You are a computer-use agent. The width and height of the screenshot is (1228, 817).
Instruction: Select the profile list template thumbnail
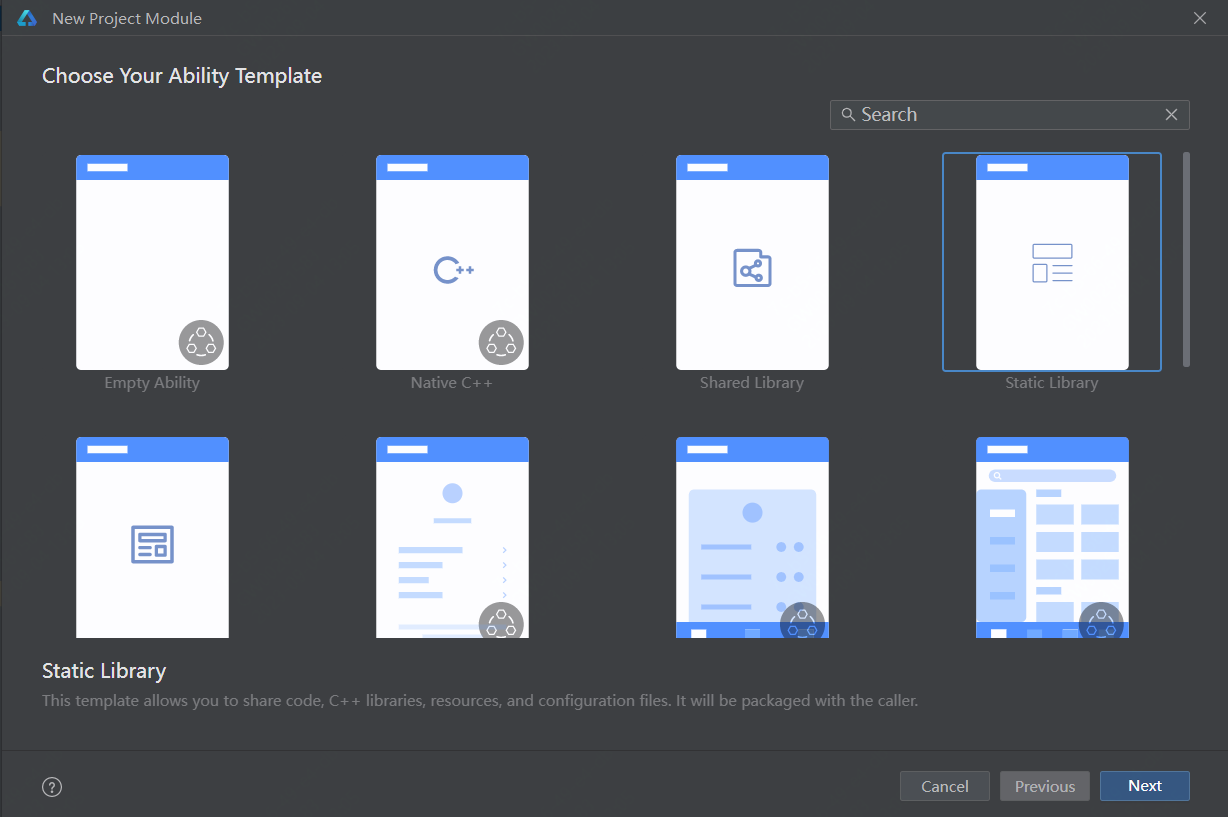[x=452, y=537]
